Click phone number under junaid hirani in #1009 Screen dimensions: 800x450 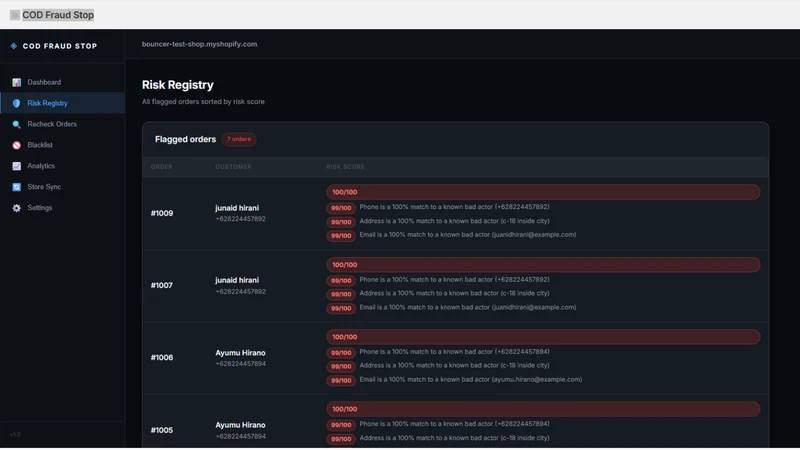pos(240,219)
